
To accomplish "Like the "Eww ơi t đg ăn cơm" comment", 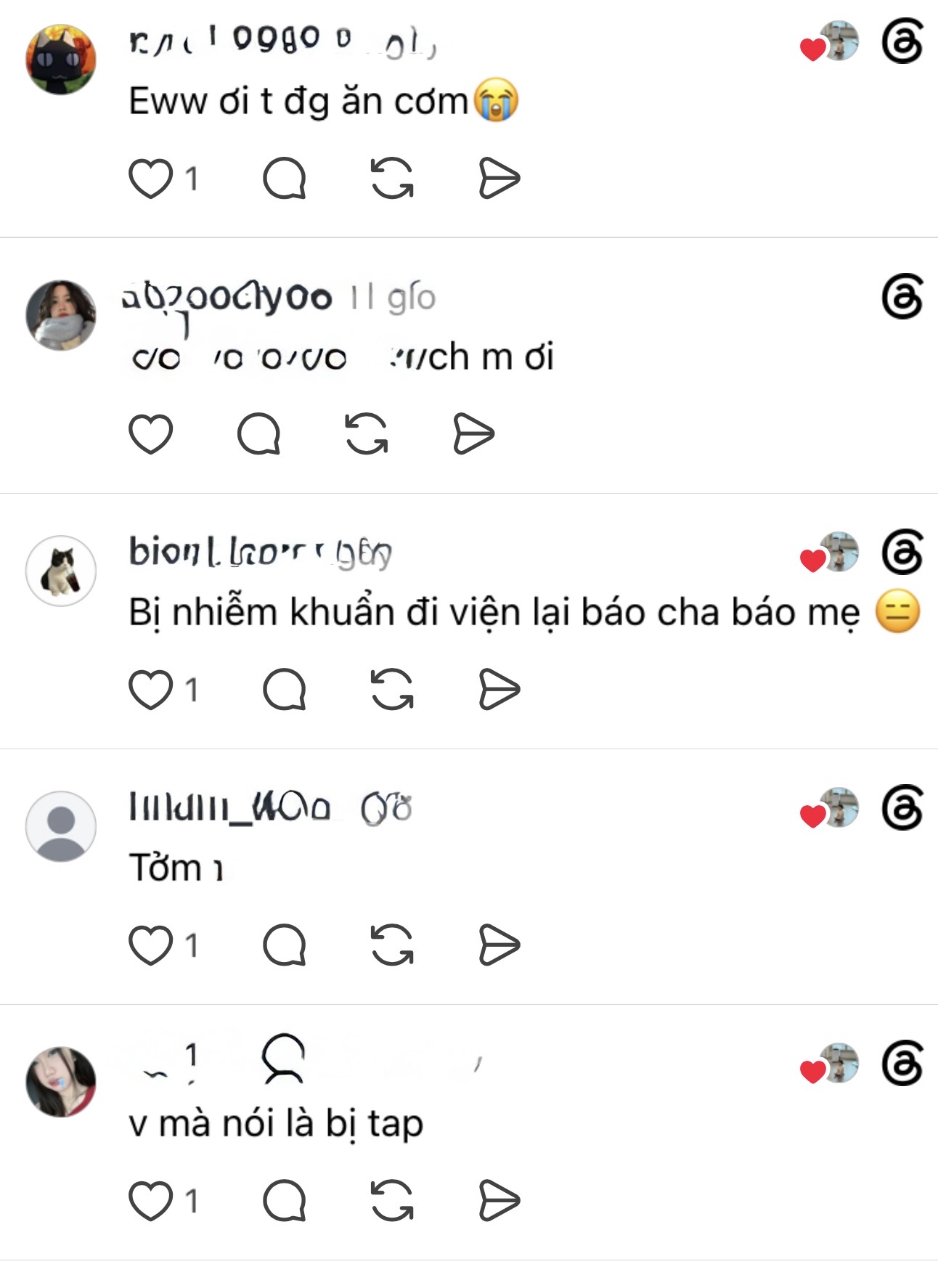I will click(150, 179).
